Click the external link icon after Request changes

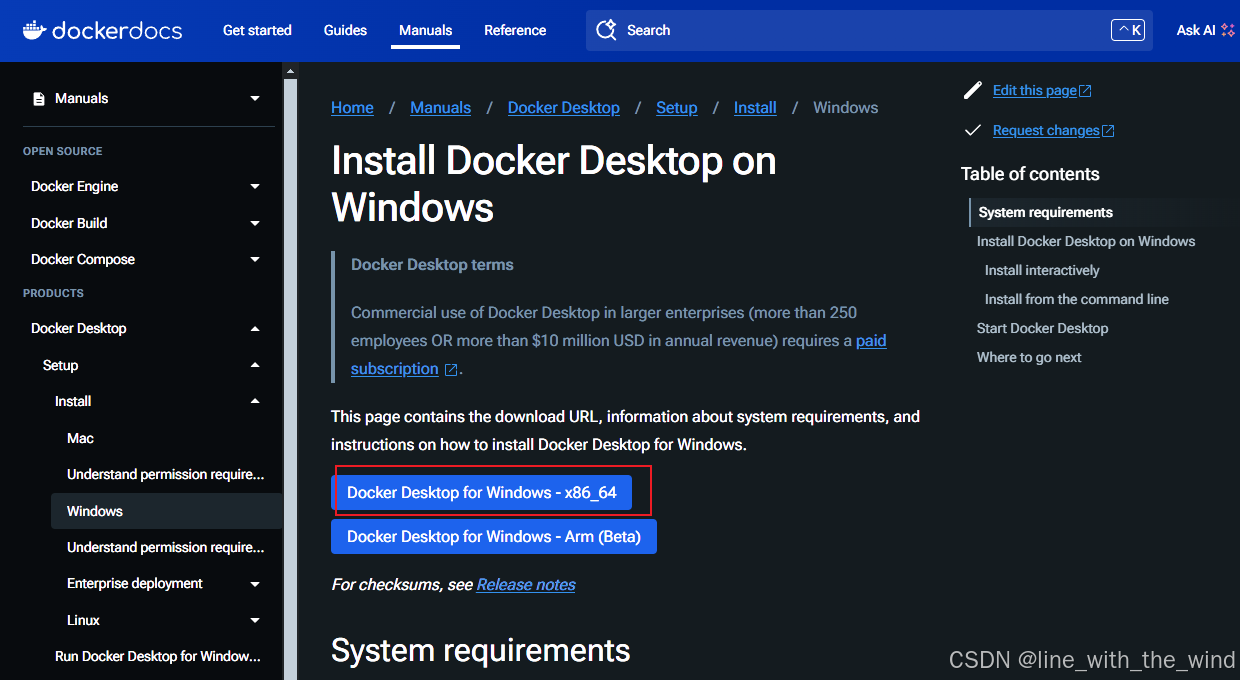(x=1108, y=131)
